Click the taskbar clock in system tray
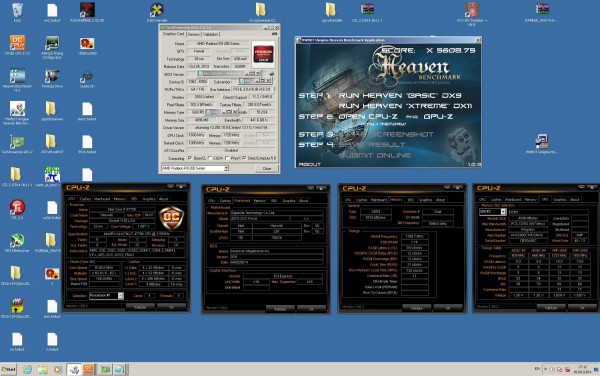600x376 pixels. [583, 369]
